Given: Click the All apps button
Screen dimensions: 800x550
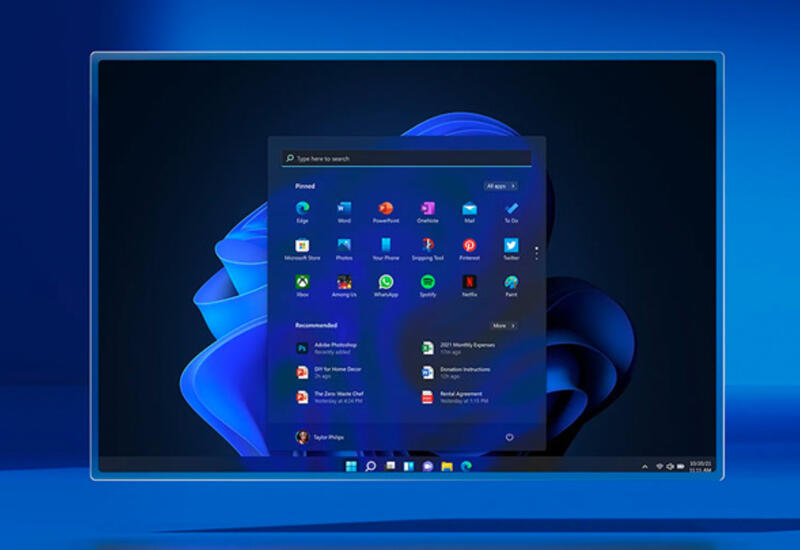Looking at the screenshot, I should [501, 186].
